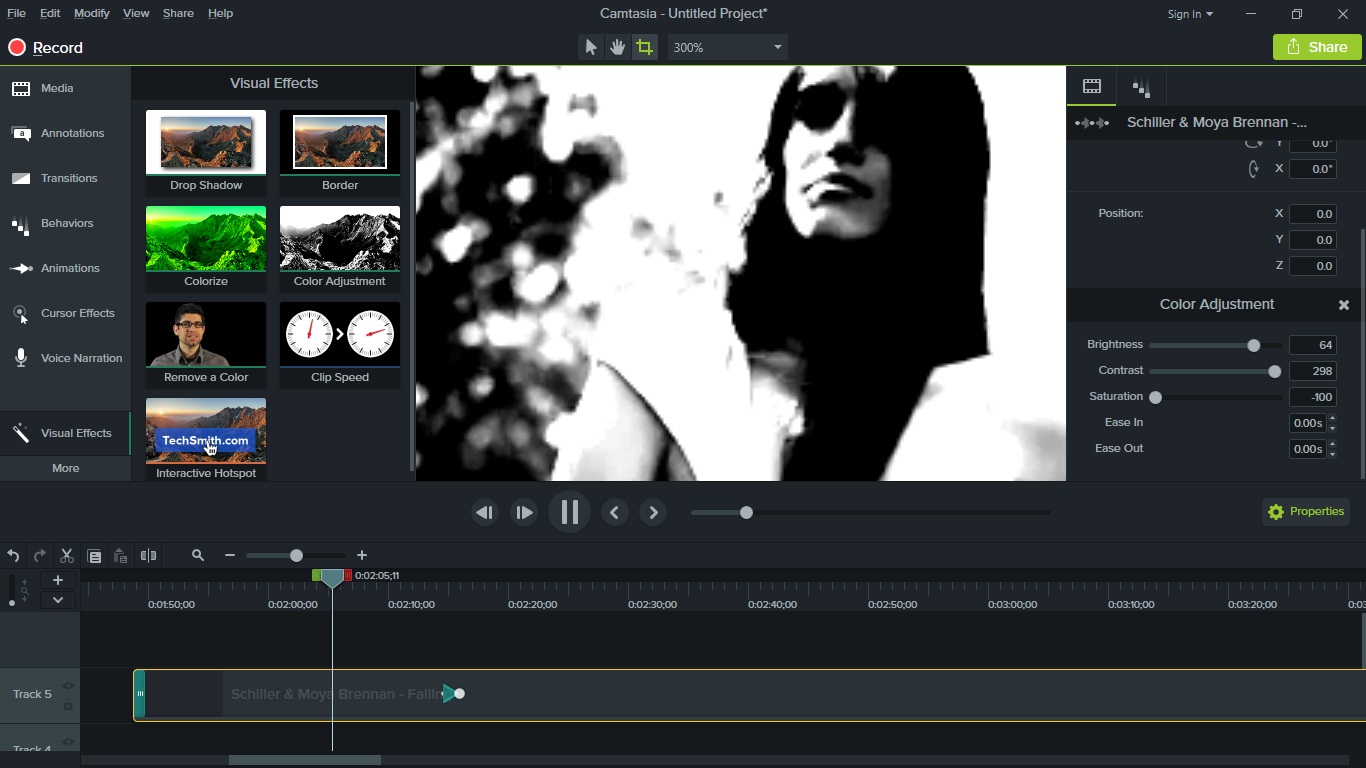Click the green Share button
Image resolution: width=1366 pixels, height=768 pixels.
[1317, 47]
